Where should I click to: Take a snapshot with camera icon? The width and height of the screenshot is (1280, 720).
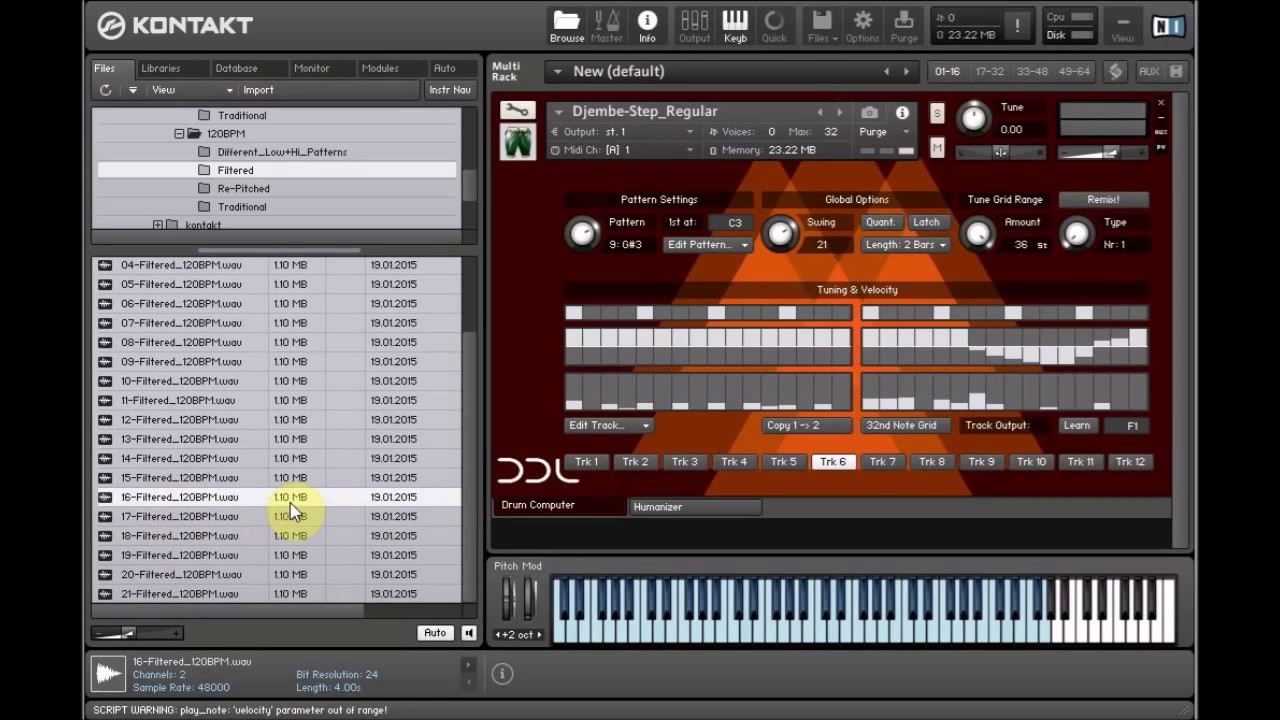(869, 113)
